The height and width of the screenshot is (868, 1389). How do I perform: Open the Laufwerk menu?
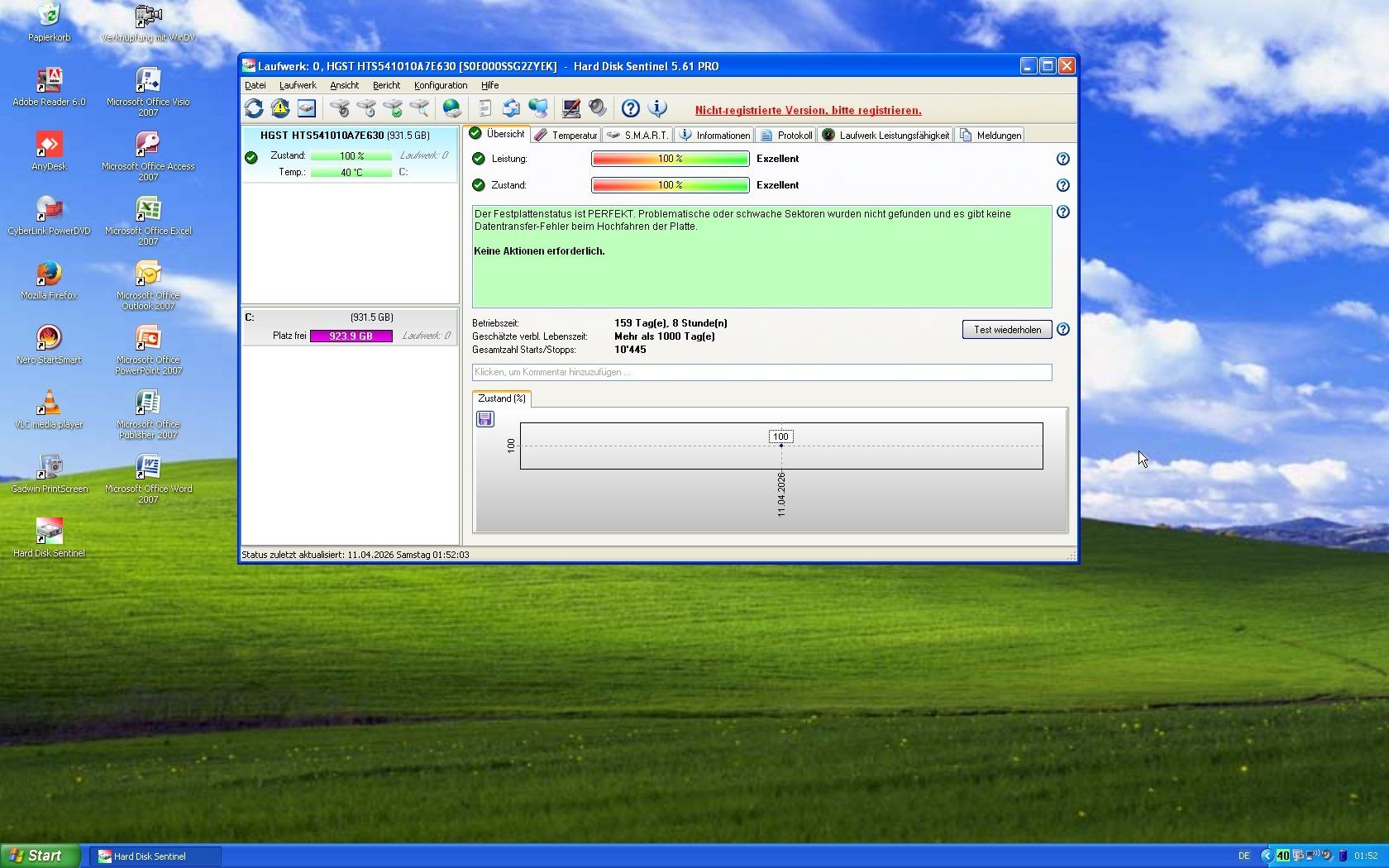coord(298,85)
